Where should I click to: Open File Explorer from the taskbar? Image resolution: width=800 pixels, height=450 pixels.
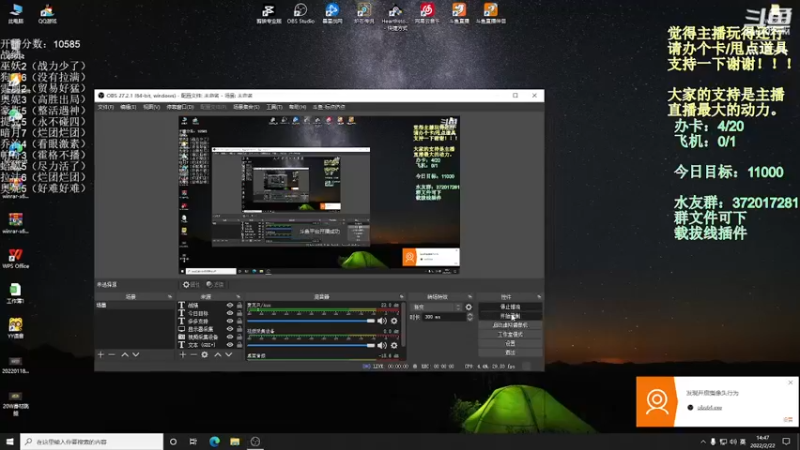click(235, 441)
